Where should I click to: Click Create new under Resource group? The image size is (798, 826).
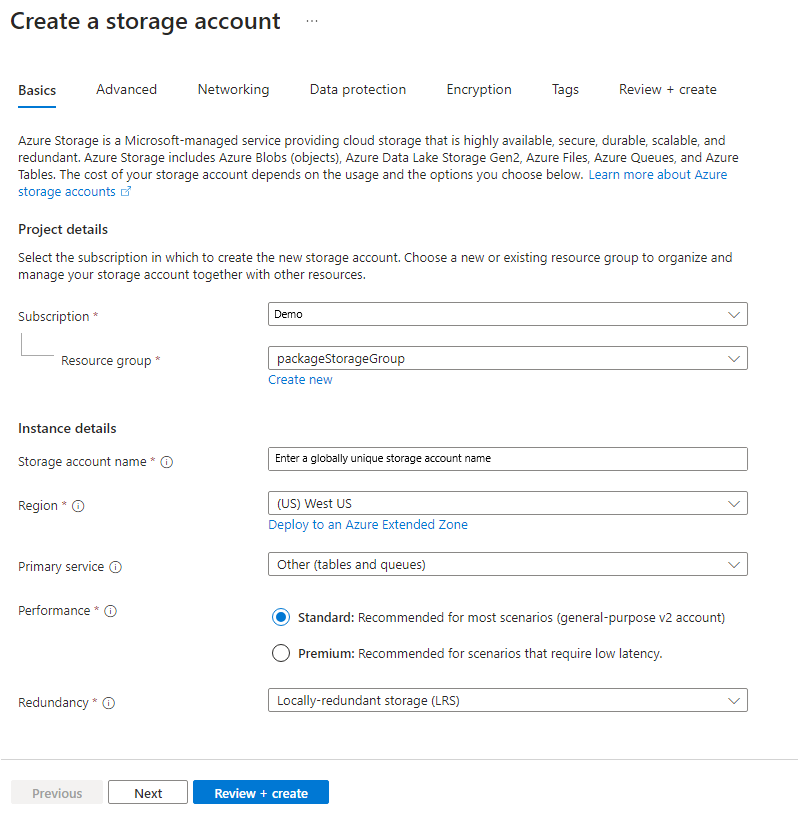pos(300,379)
